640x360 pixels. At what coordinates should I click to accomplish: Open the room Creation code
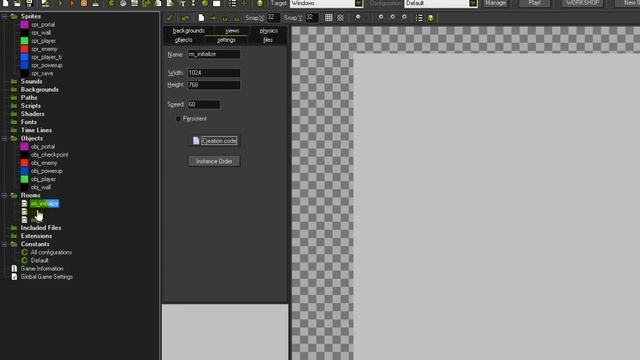click(x=214, y=141)
